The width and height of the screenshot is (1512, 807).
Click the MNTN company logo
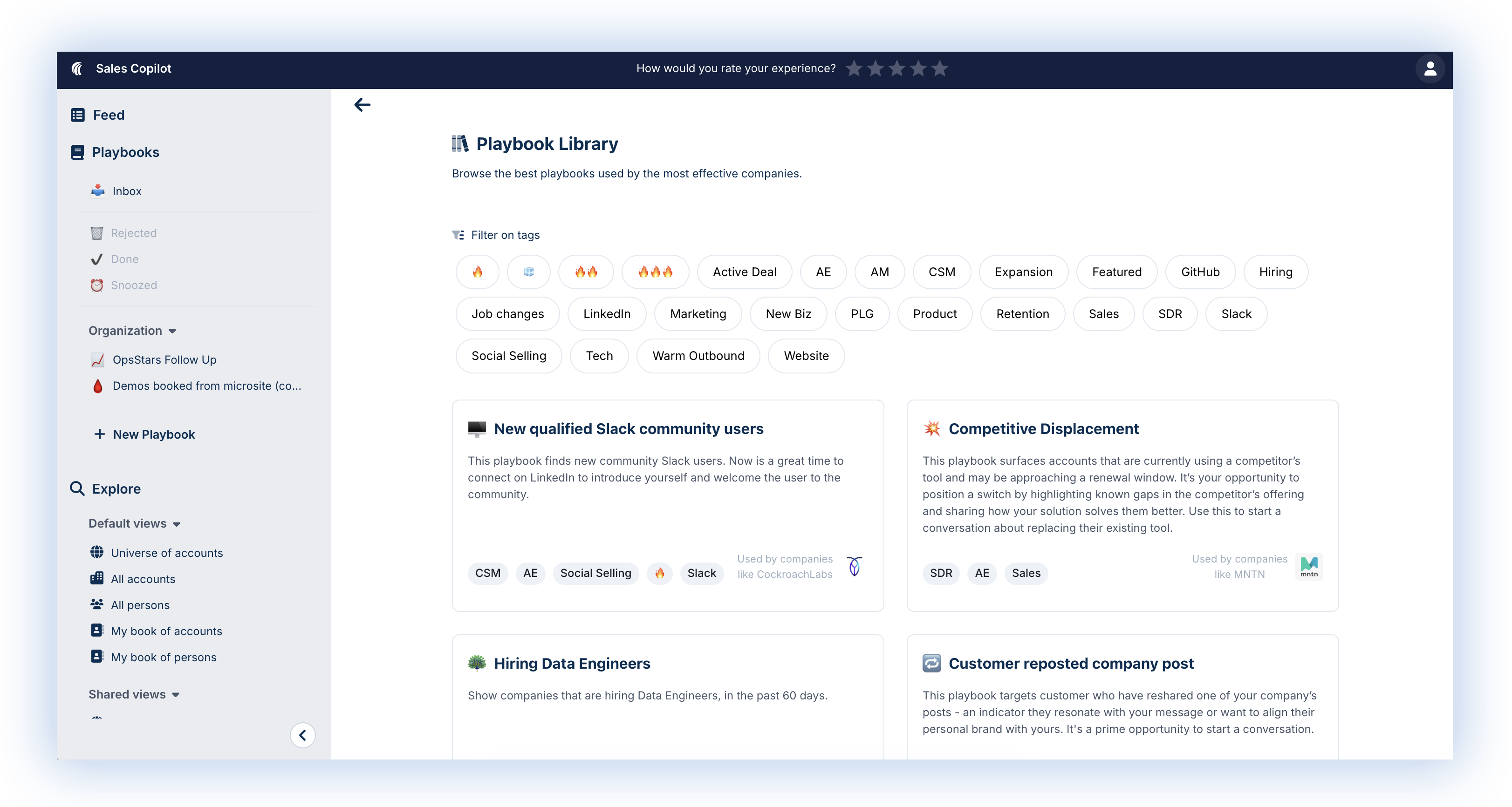pyautogui.click(x=1308, y=567)
